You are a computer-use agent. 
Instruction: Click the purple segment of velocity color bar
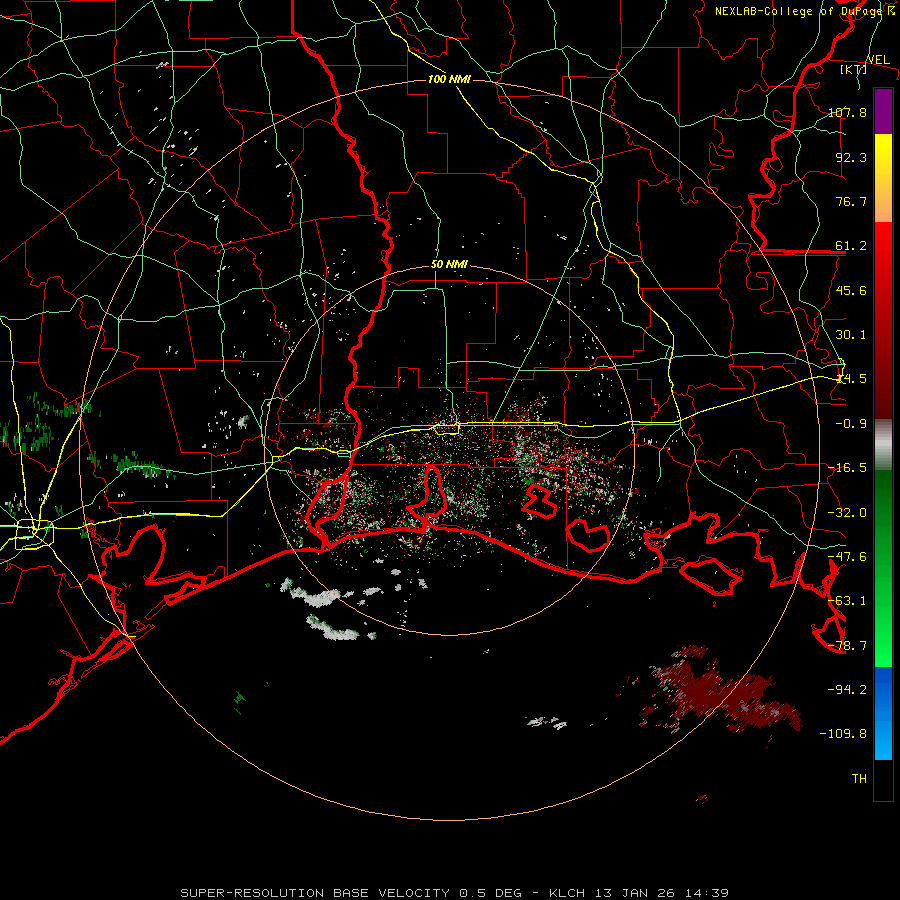883,111
